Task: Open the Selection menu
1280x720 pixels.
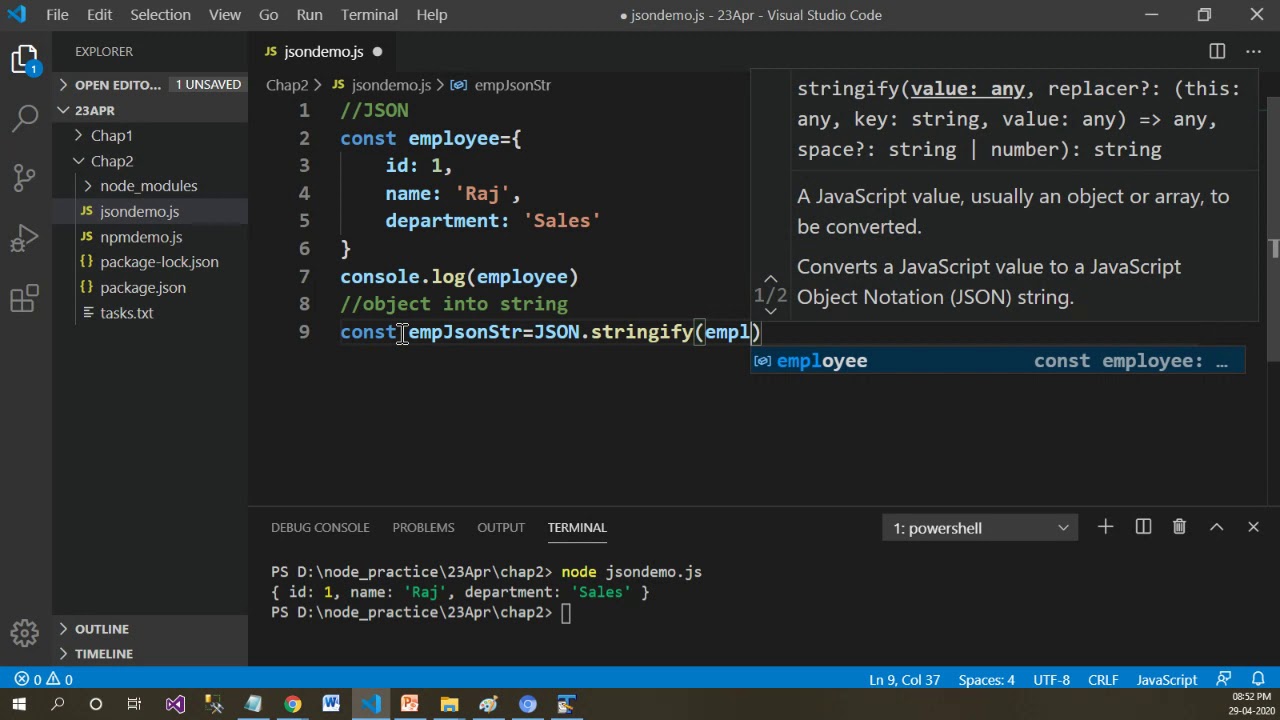Action: [160, 15]
